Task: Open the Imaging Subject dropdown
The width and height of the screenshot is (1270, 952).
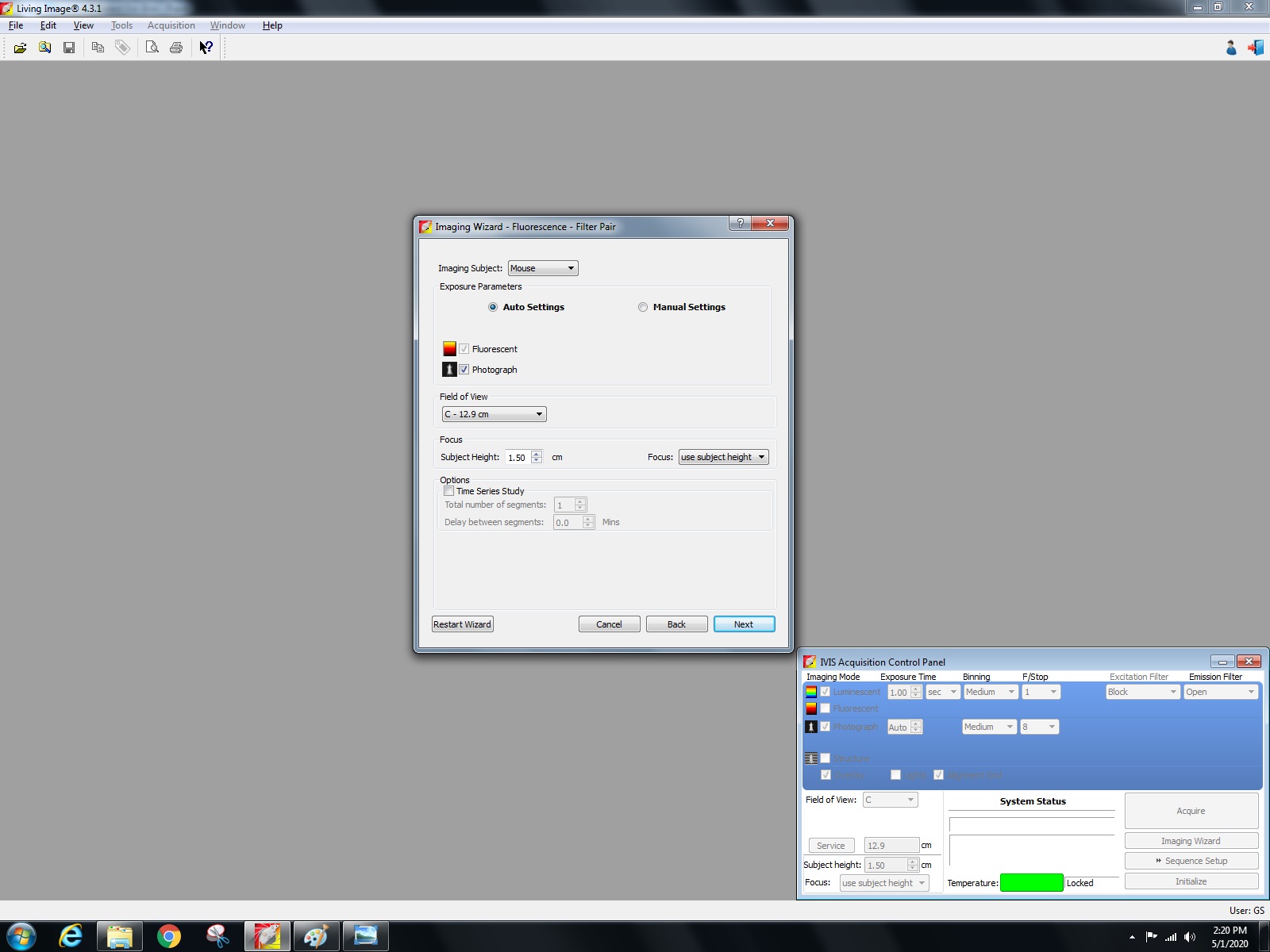Action: pos(543,268)
